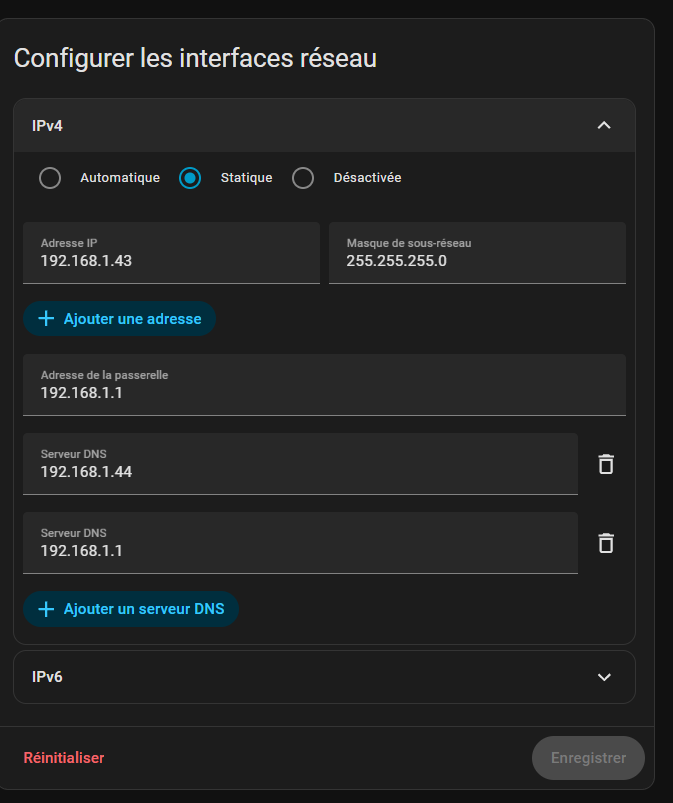Remove the 192.168.1.1 DNS server with trash icon

pyautogui.click(x=605, y=543)
